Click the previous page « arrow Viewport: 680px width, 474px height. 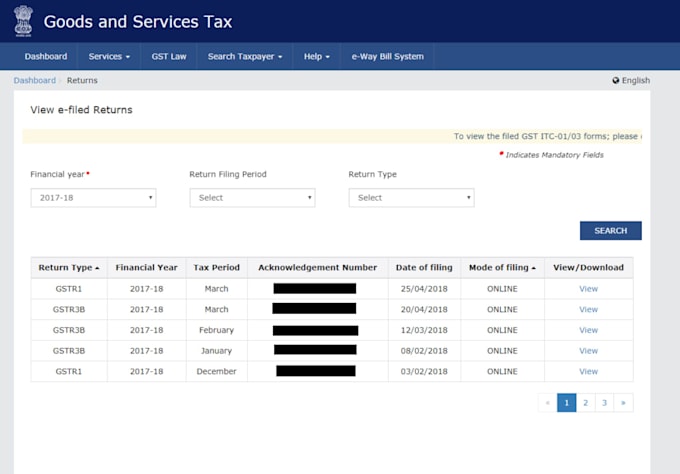pos(547,403)
